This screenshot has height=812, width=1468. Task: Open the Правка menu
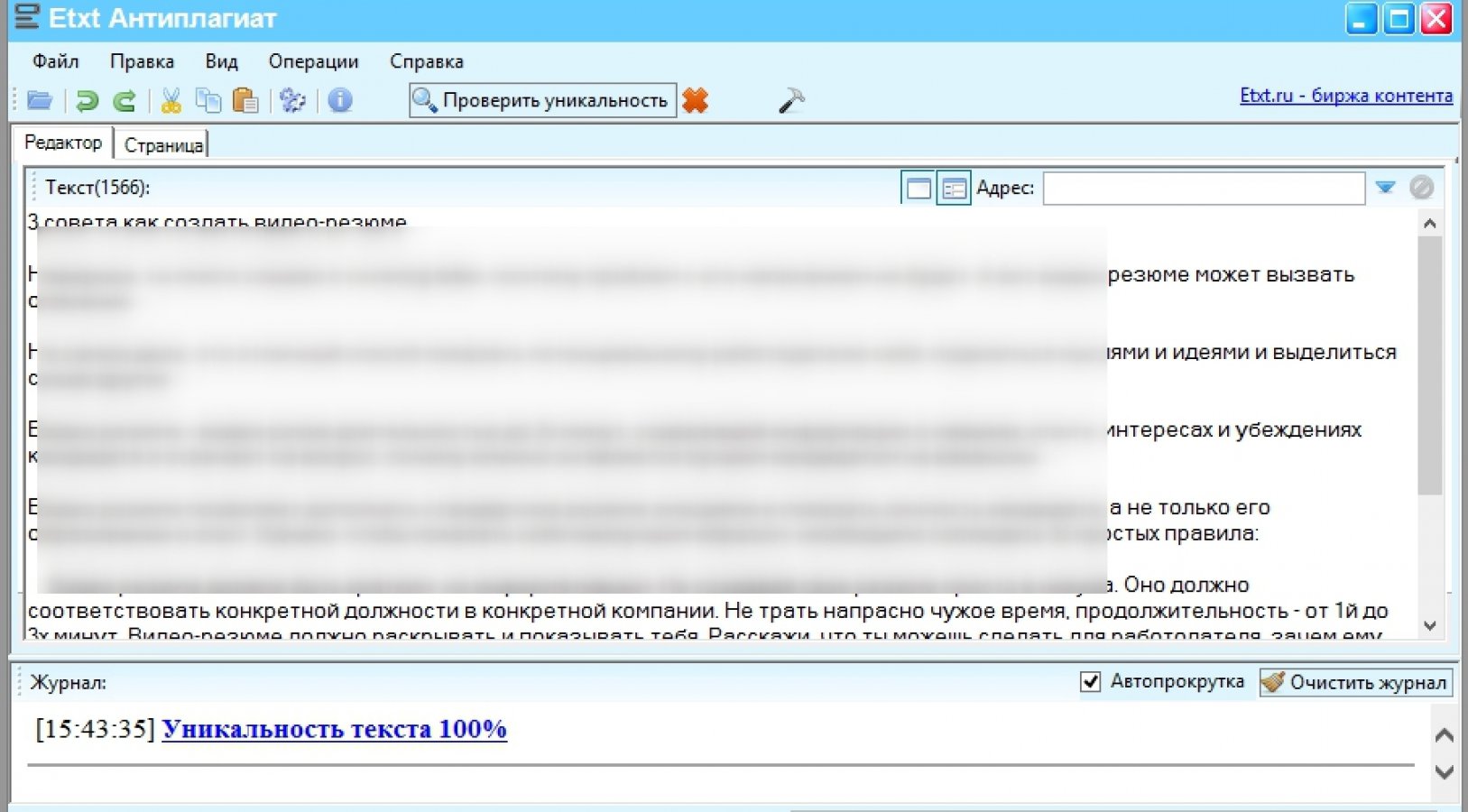pyautogui.click(x=142, y=61)
